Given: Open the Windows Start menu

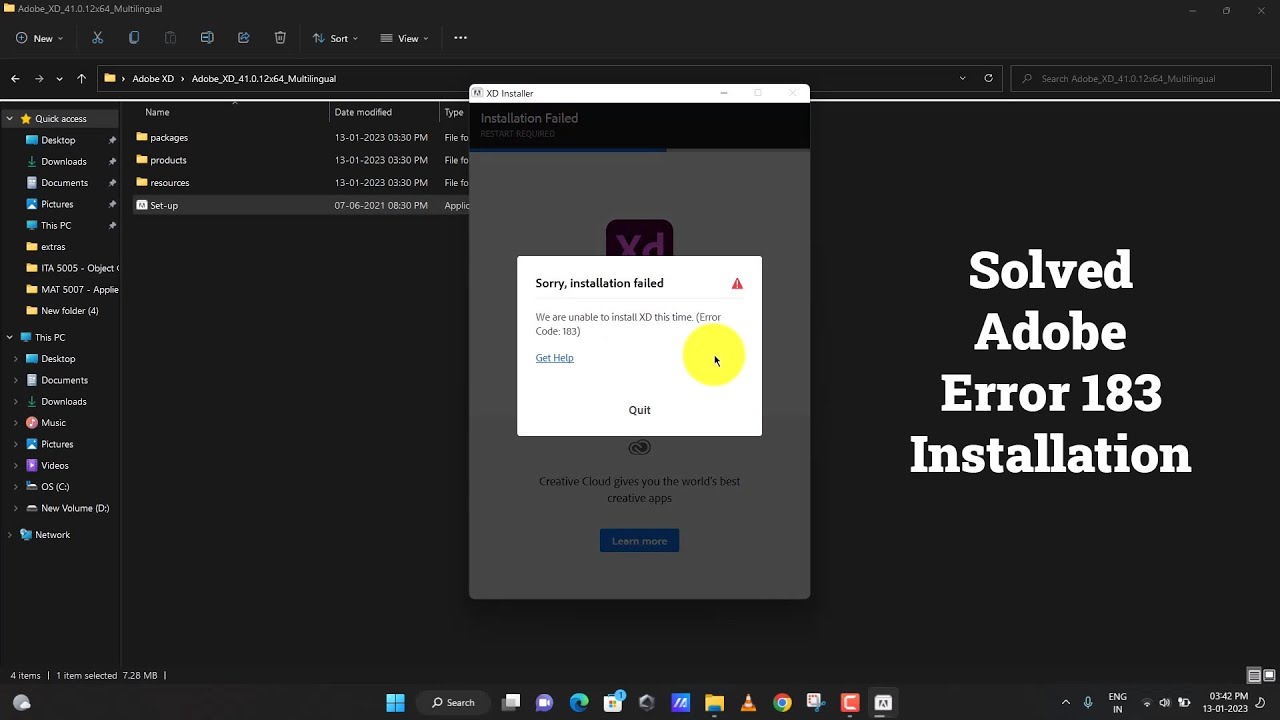Looking at the screenshot, I should point(395,703).
